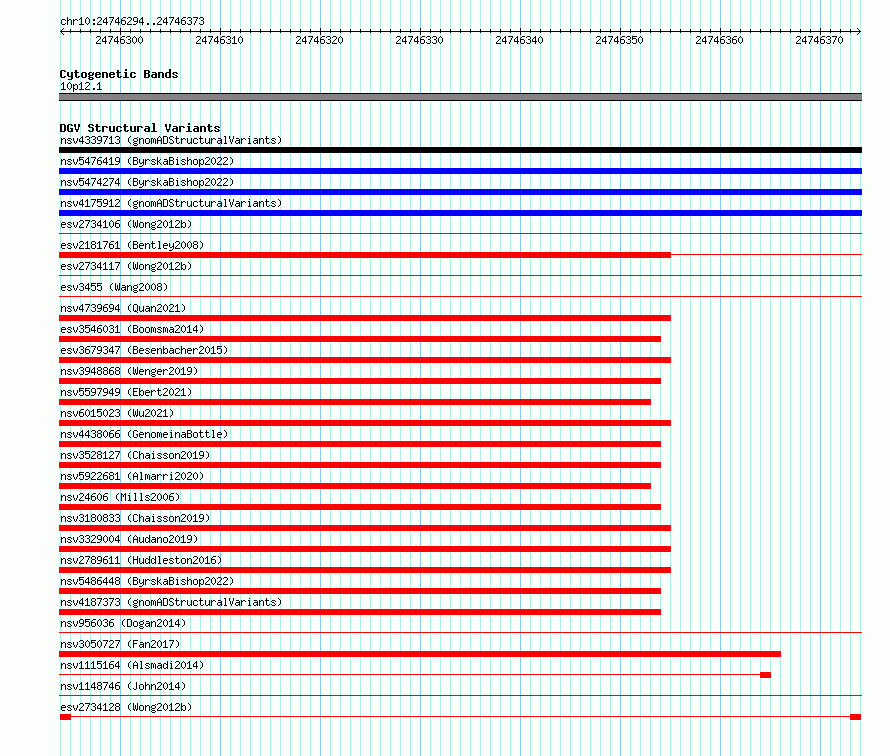This screenshot has height=756, width=890.
Task: Open variant nsv6015023 (Wu2021) label
Action: click(x=117, y=413)
